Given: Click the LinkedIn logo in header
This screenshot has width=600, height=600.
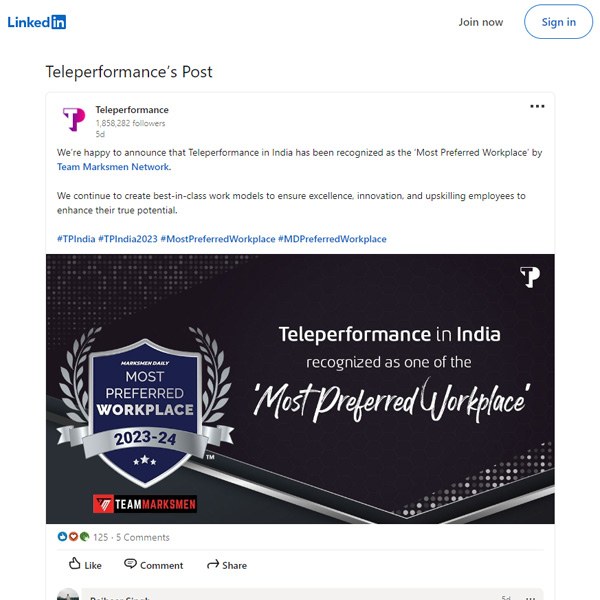Looking at the screenshot, I should click(37, 22).
